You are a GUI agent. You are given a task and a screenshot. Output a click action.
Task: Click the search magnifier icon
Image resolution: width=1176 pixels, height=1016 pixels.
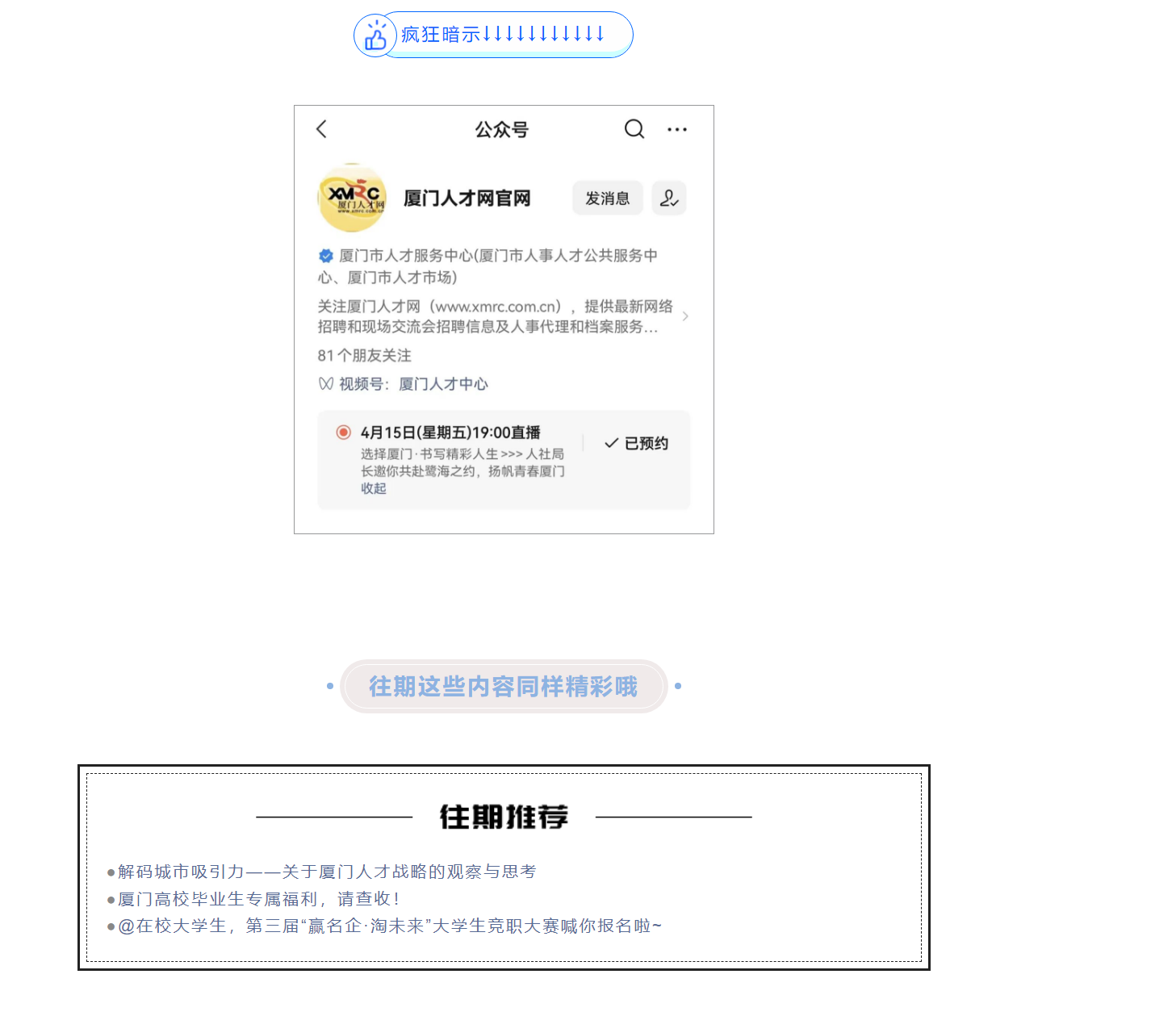(x=634, y=129)
